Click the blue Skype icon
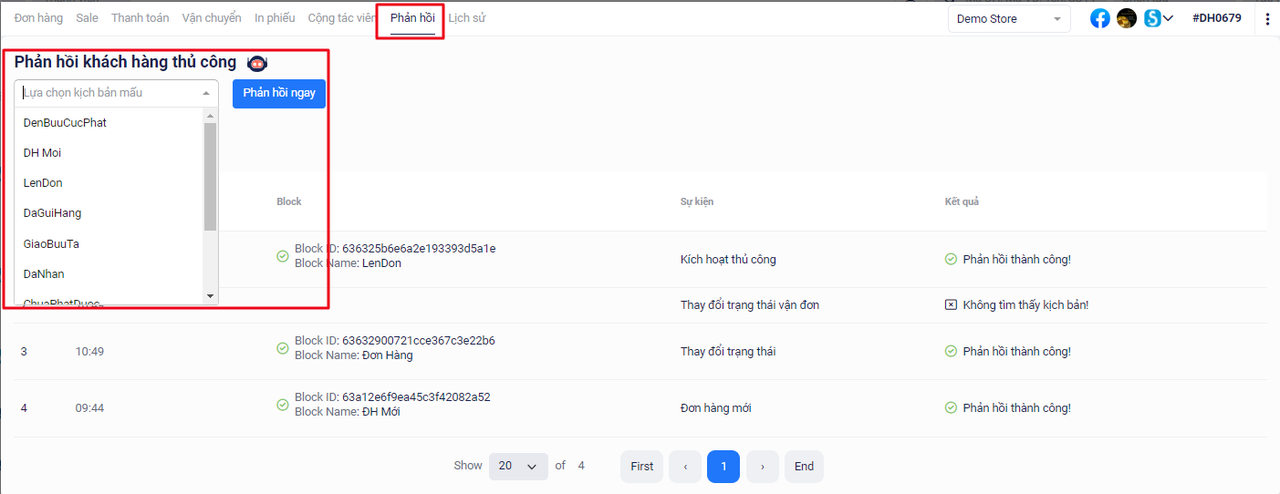The width and height of the screenshot is (1280, 494). [x=1153, y=19]
